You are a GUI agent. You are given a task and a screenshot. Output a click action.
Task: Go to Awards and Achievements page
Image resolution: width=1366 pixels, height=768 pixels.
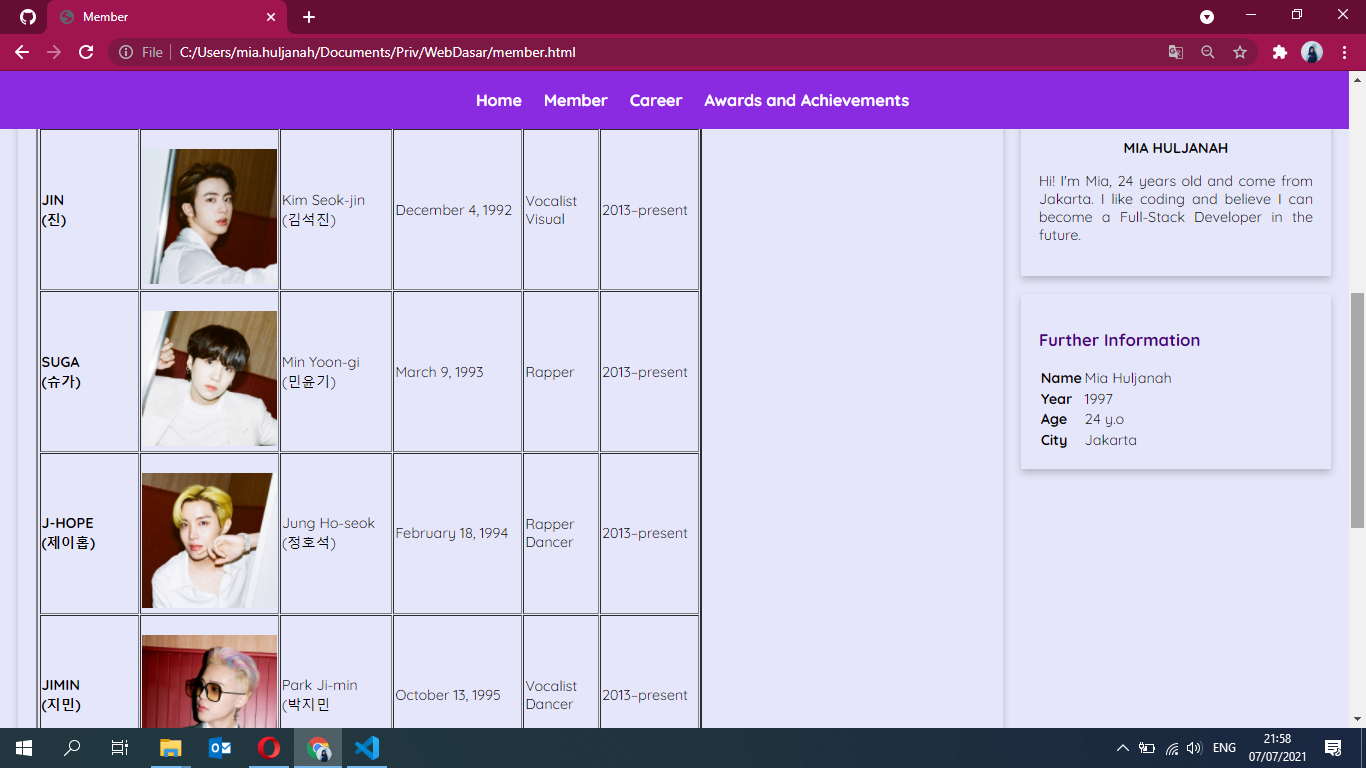[x=806, y=100]
